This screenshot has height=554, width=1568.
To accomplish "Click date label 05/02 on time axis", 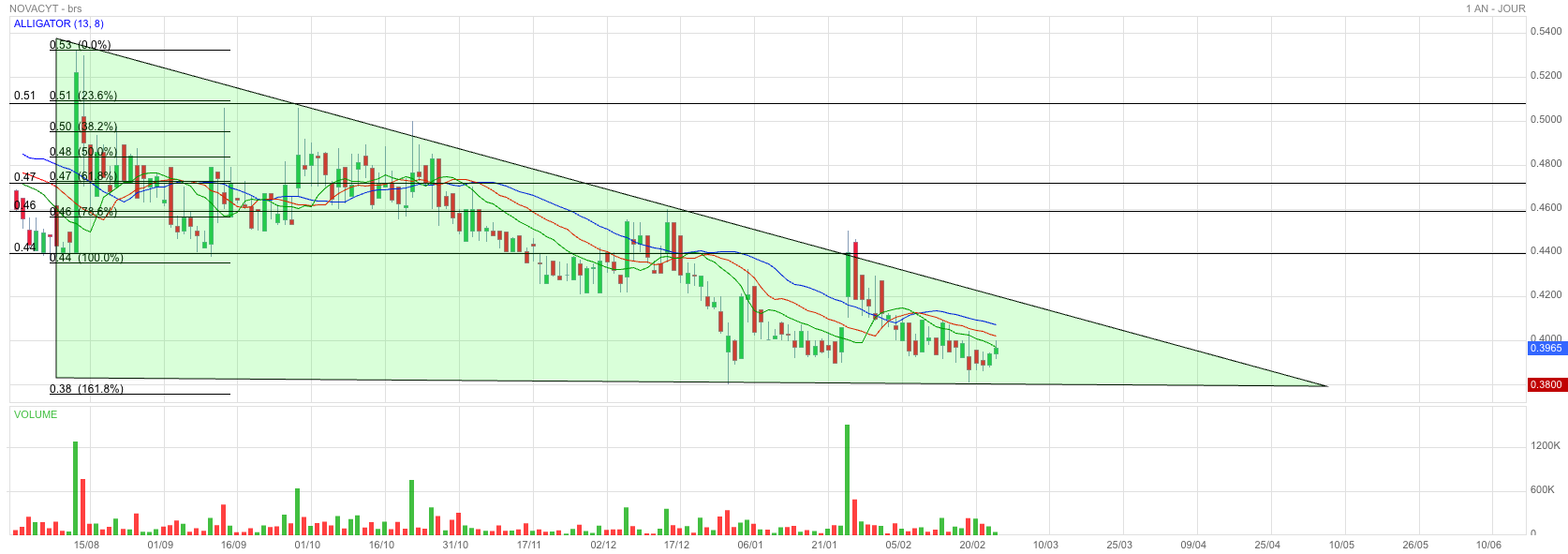I will click(x=898, y=545).
